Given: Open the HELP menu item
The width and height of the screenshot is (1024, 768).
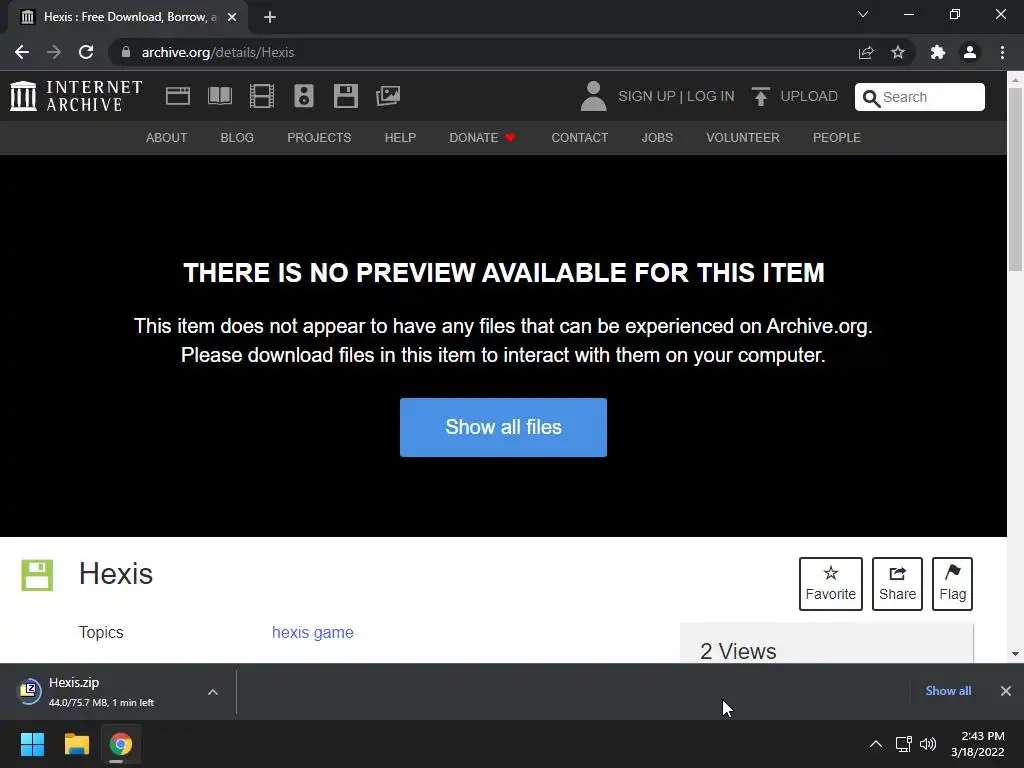Looking at the screenshot, I should coord(400,138).
